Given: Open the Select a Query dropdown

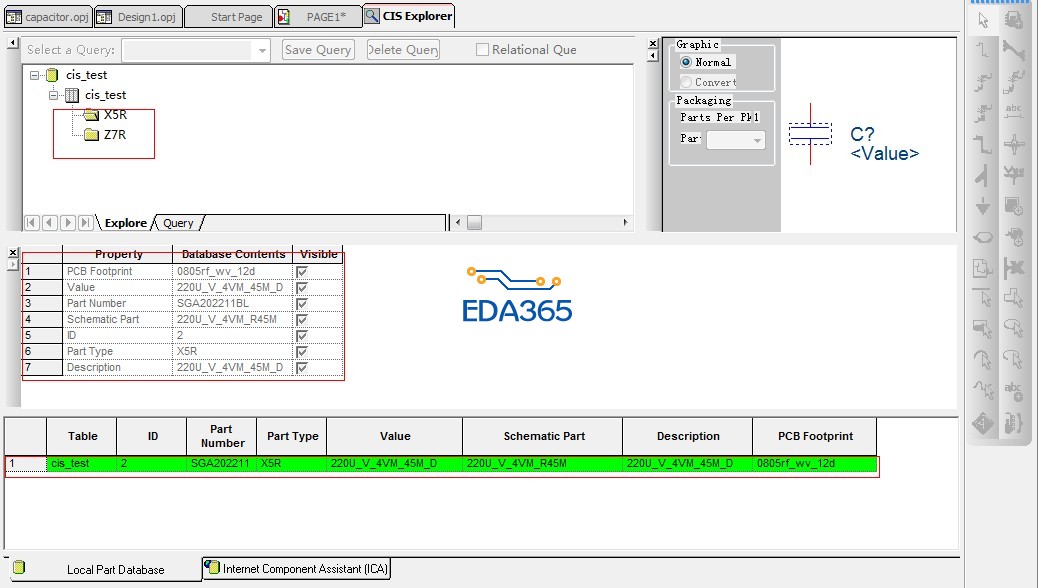Looking at the screenshot, I should pos(262,50).
